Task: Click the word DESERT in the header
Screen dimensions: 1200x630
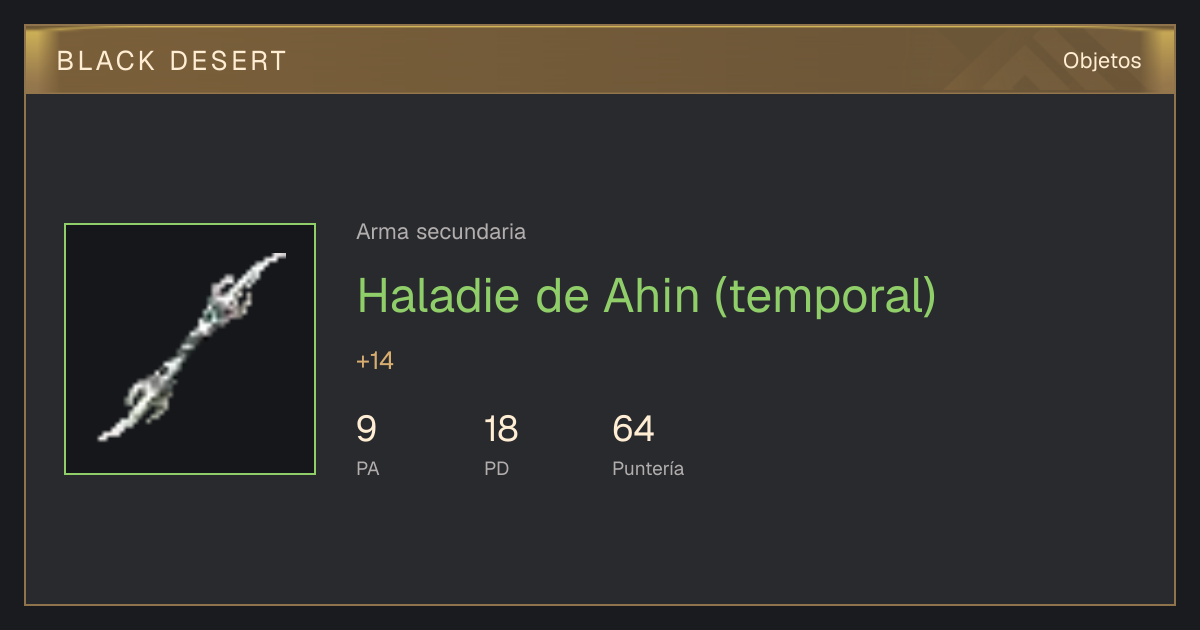Action: pyautogui.click(x=228, y=61)
